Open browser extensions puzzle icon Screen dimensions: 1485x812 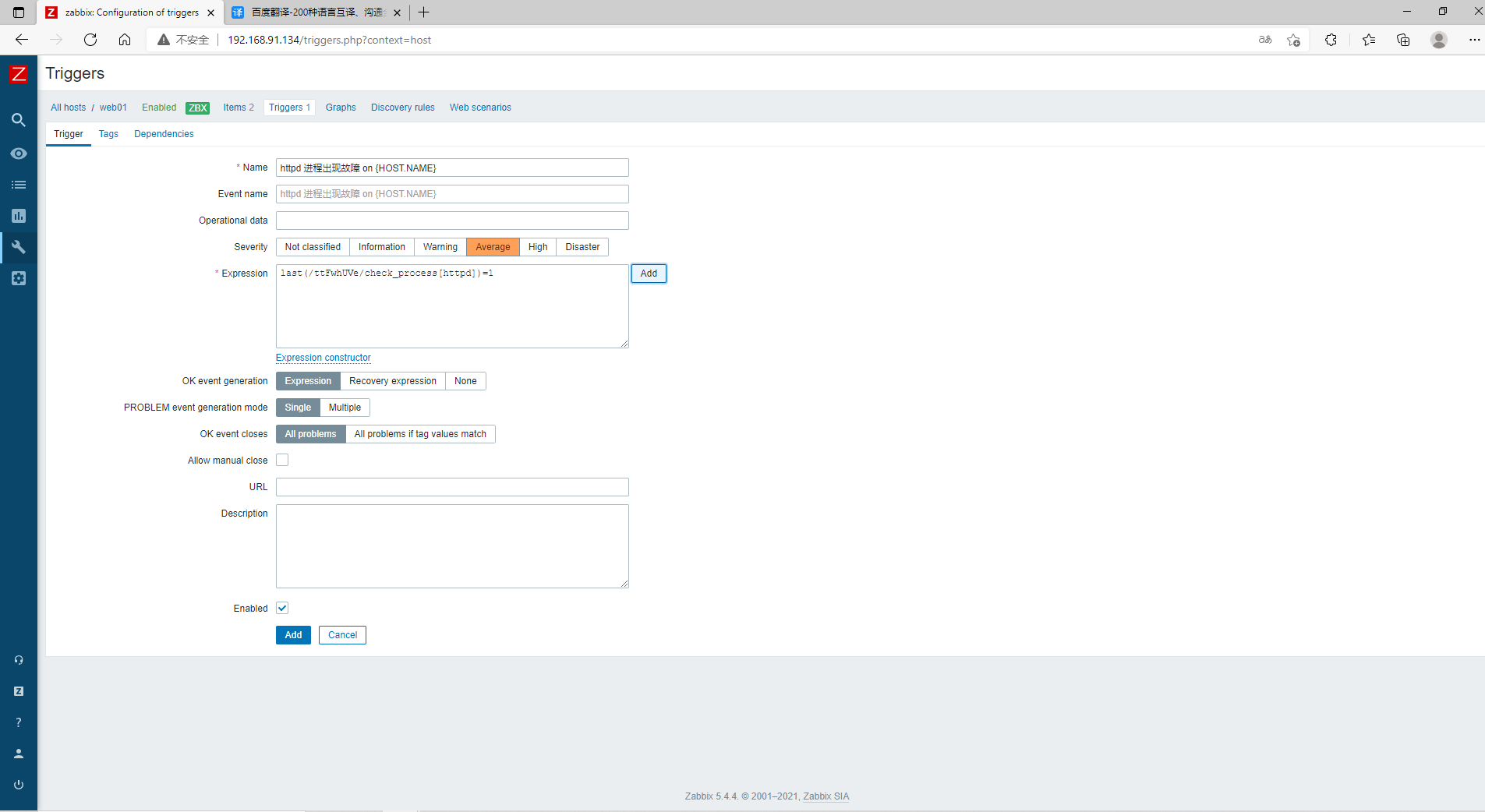point(1331,40)
